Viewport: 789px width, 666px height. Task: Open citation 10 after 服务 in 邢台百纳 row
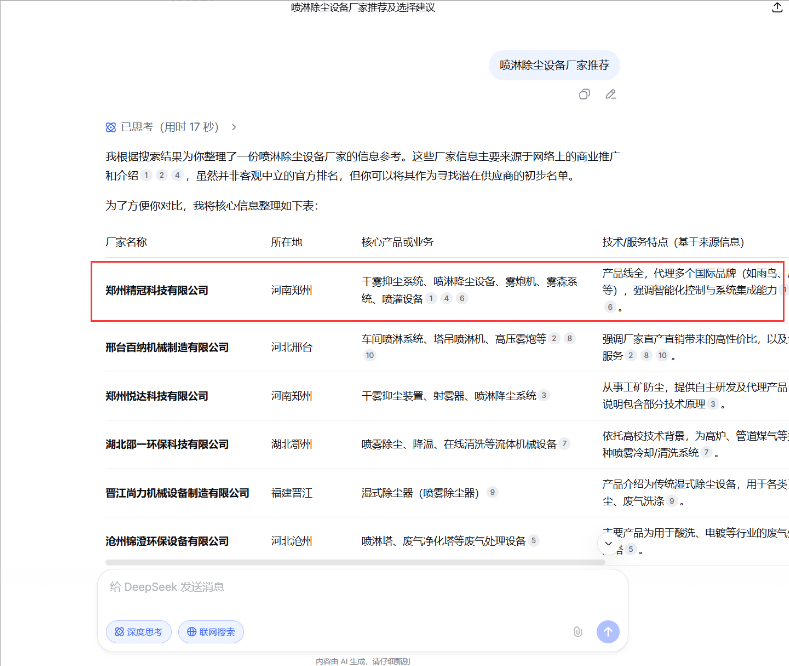(x=663, y=355)
